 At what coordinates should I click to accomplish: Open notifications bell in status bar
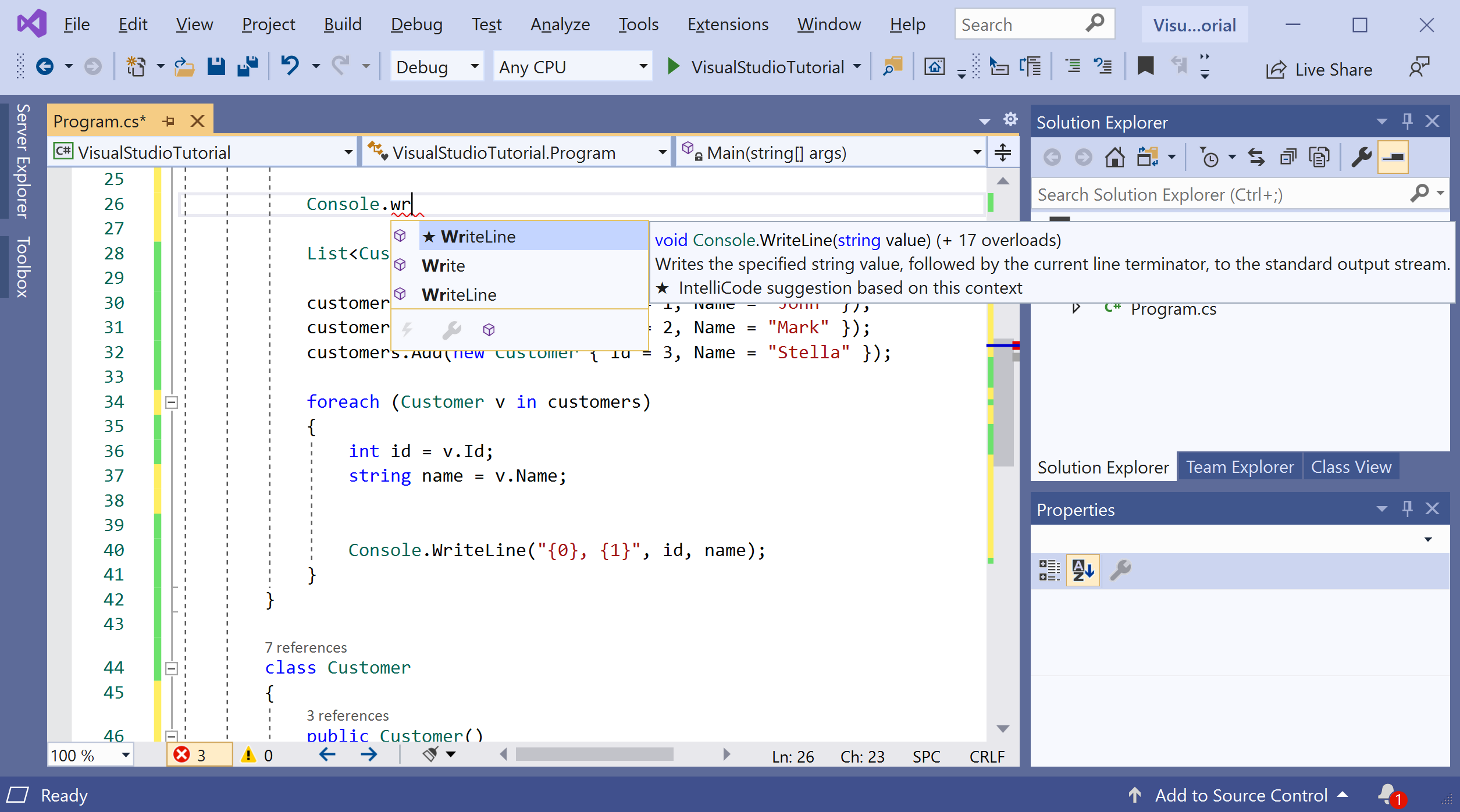(x=1388, y=795)
